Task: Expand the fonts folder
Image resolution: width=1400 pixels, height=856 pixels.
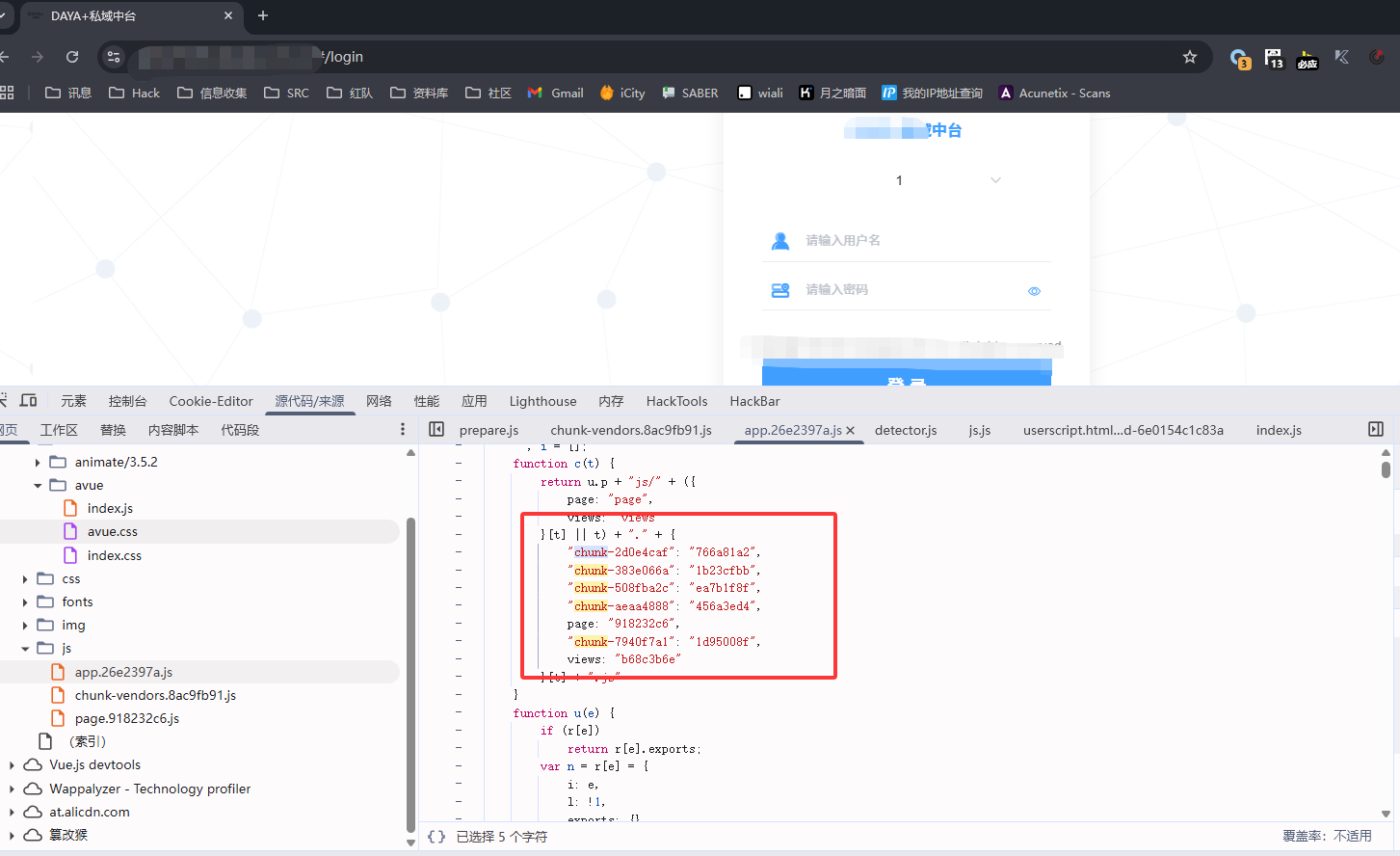Action: [25, 602]
